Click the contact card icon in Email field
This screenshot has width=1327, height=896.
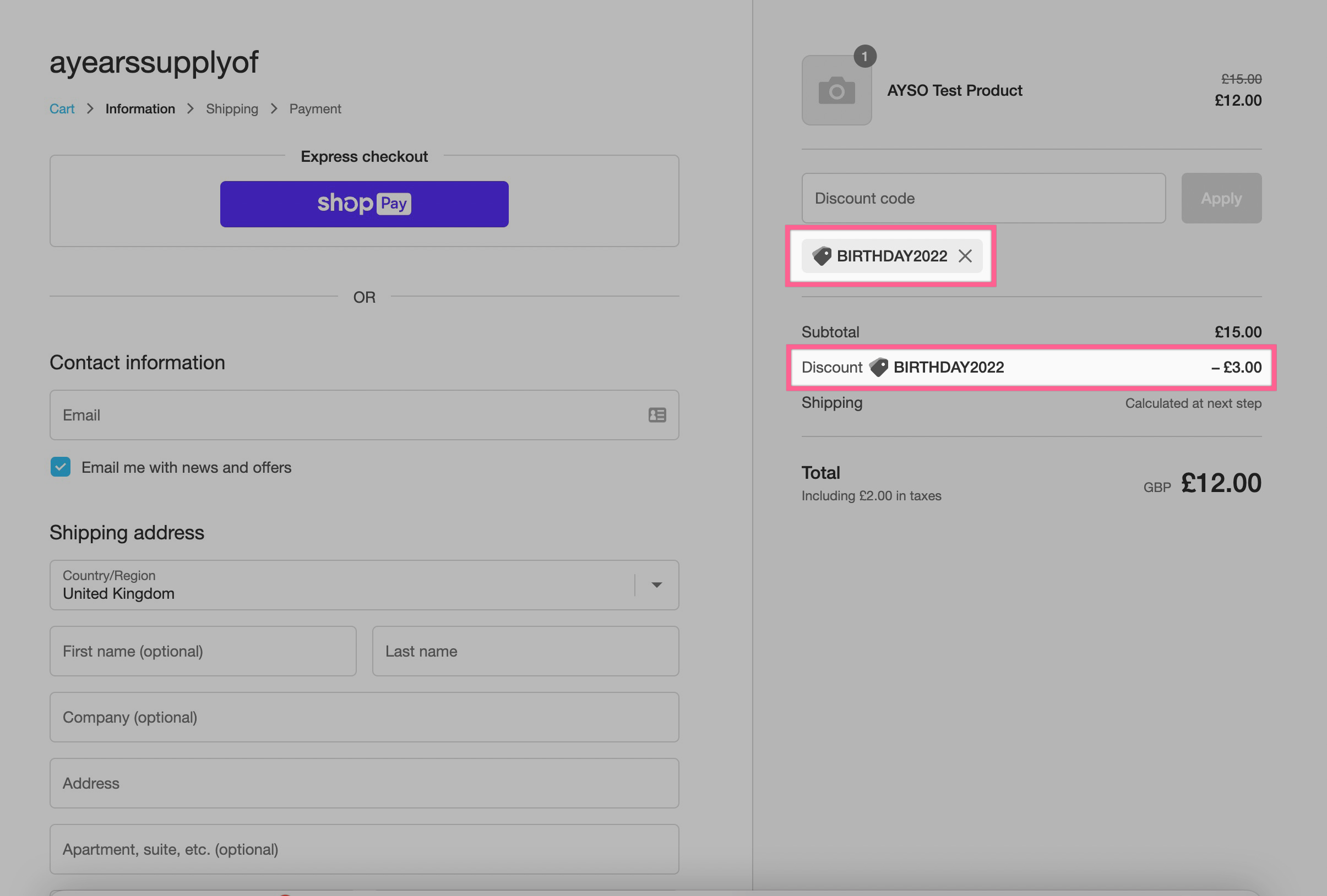(657, 415)
